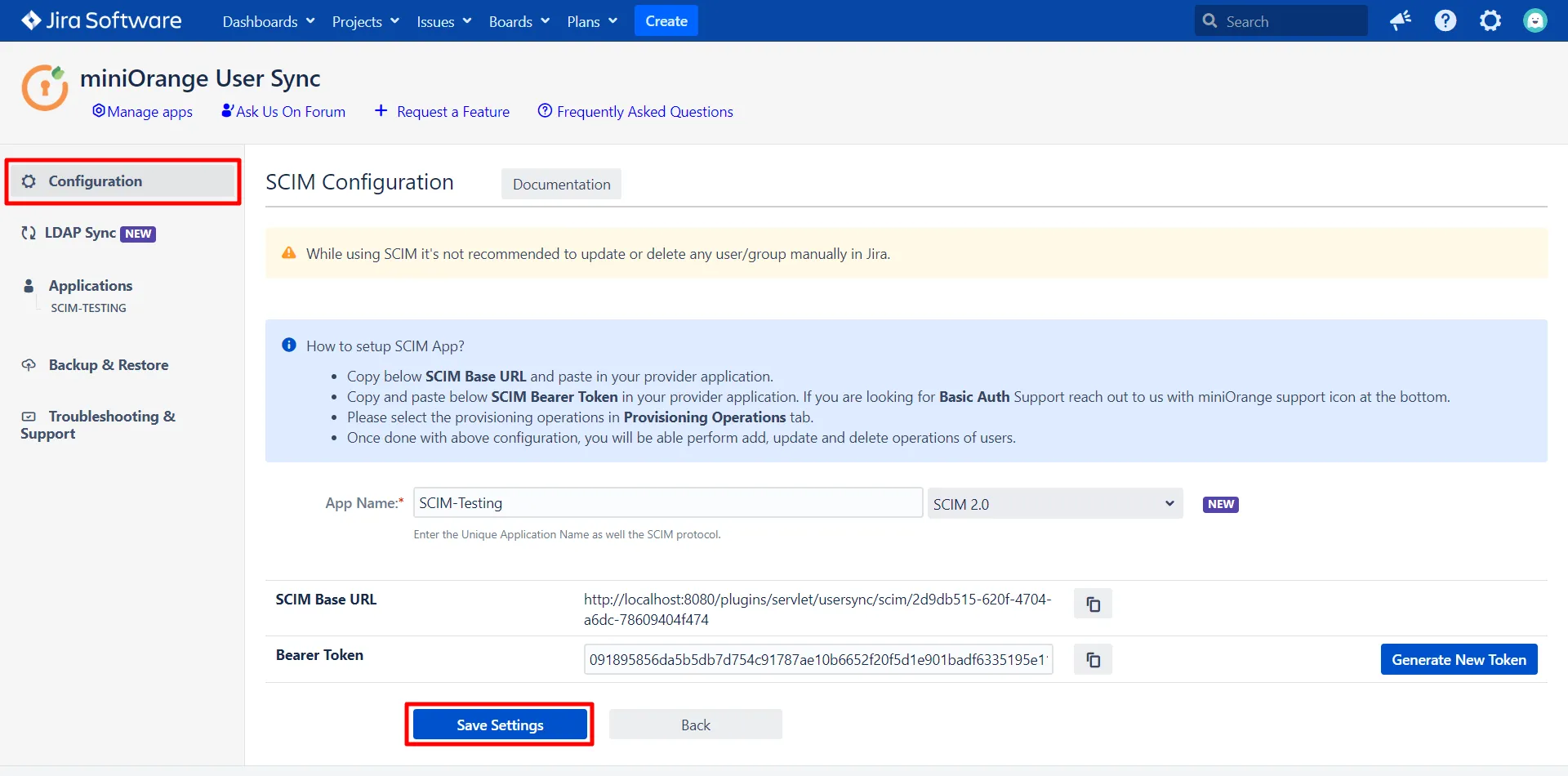Open the user profile avatar menu
Screen dimensions: 1568x776
(x=1535, y=20)
